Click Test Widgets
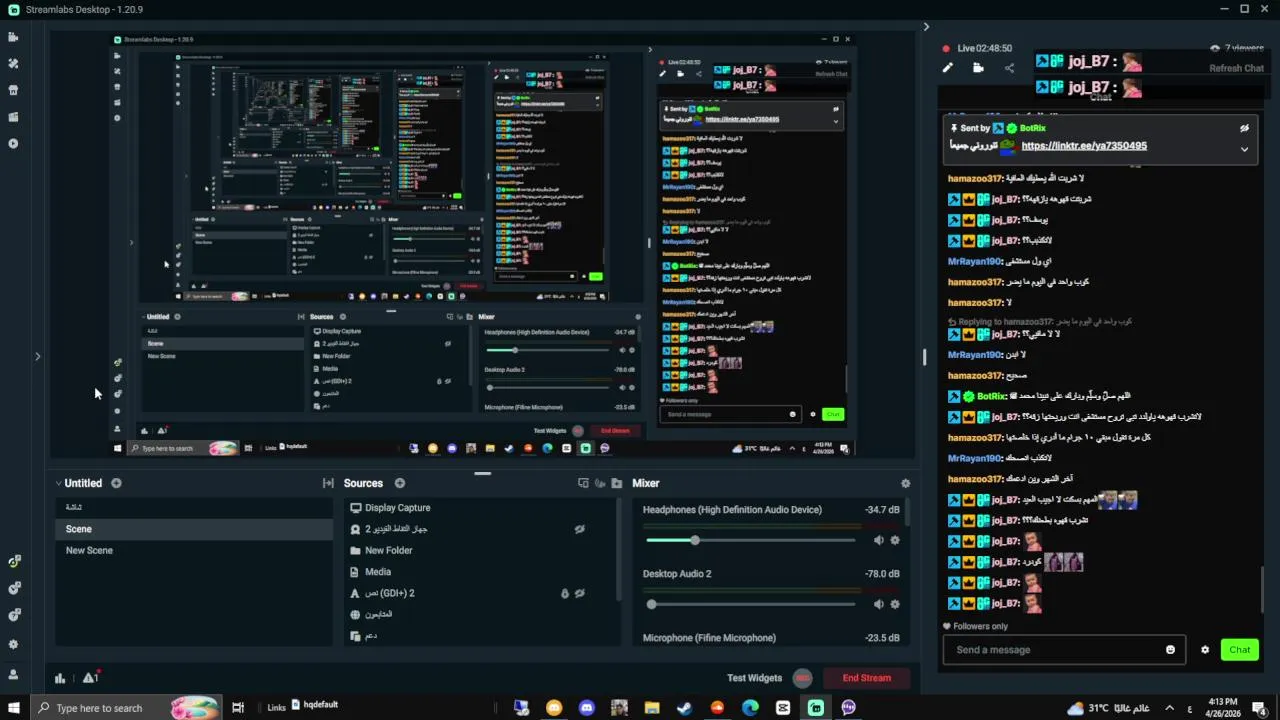The height and width of the screenshot is (720, 1280). pyautogui.click(x=754, y=678)
